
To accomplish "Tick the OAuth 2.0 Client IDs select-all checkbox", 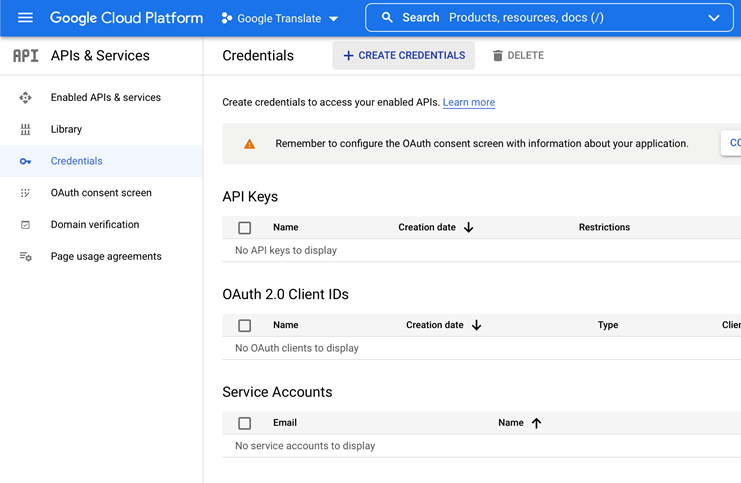I will [244, 326].
